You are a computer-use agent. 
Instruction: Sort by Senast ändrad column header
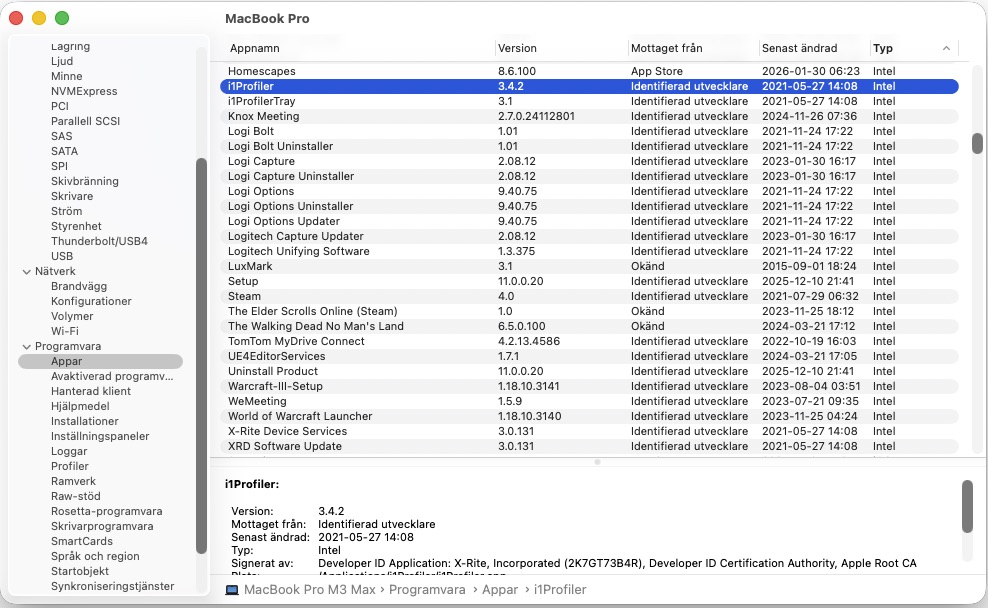799,48
